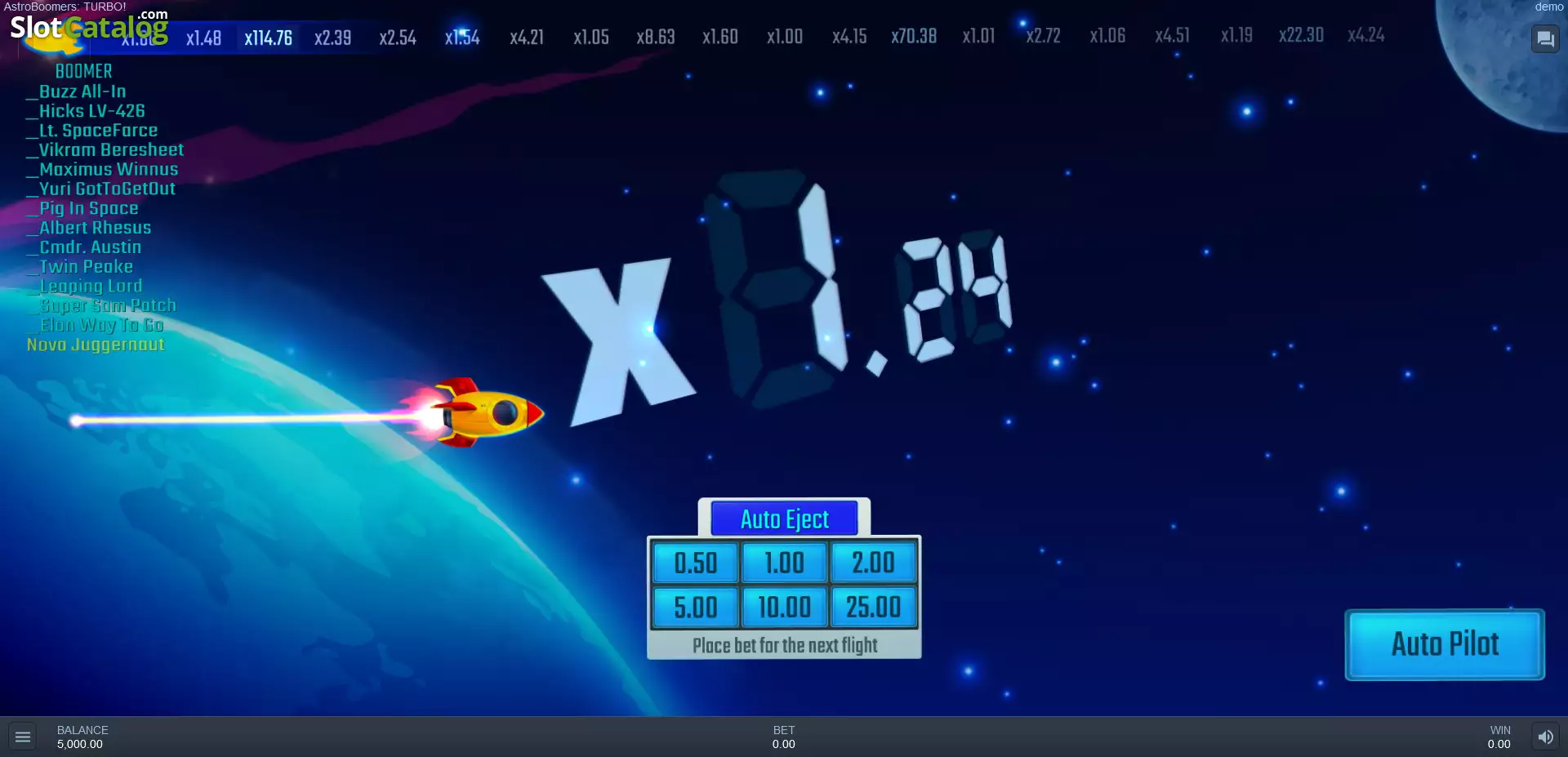Click the WIN 0.00 display
The height and width of the screenshot is (757, 1568).
[x=1499, y=737]
